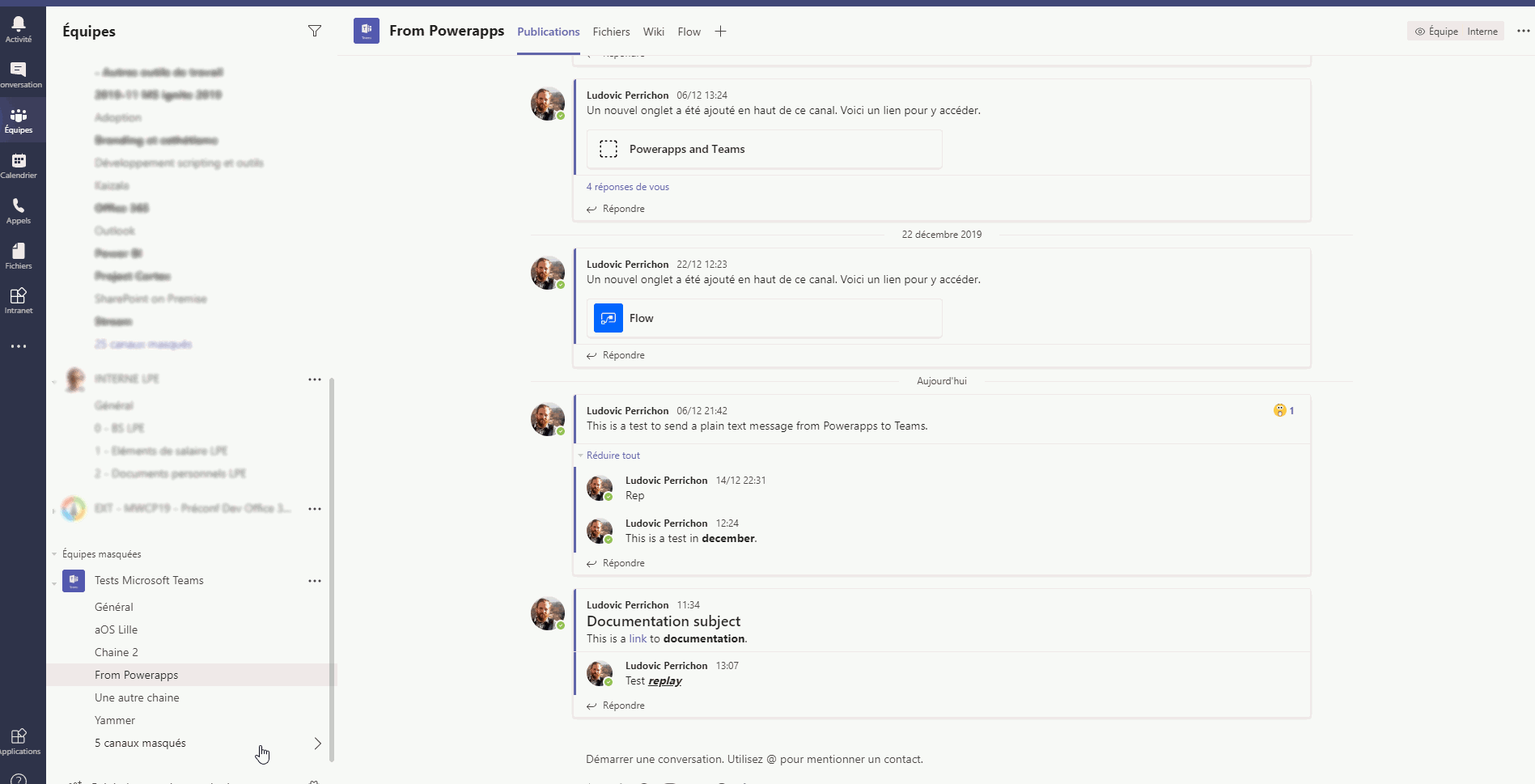Open Fichiers from the left rail
Image resolution: width=1535 pixels, height=784 pixels.
tap(19, 256)
